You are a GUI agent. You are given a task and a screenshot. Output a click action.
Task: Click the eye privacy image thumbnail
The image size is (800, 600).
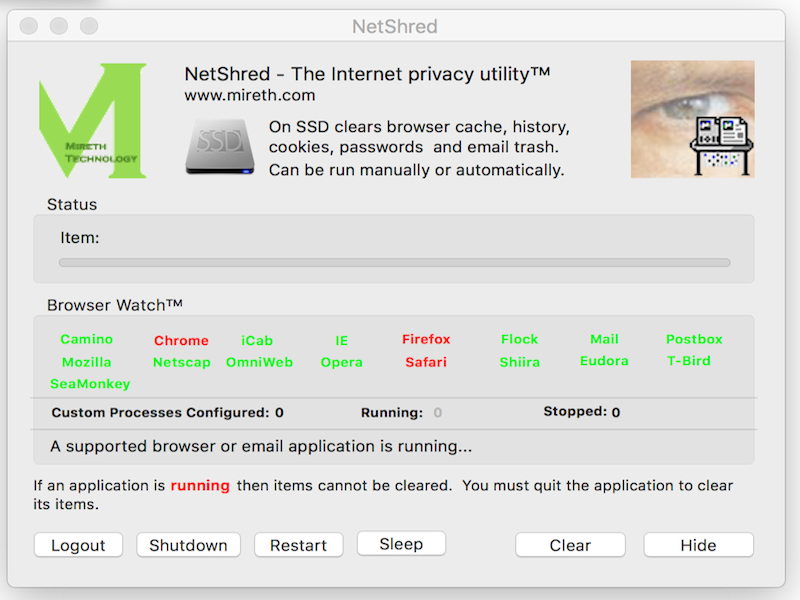coord(692,119)
